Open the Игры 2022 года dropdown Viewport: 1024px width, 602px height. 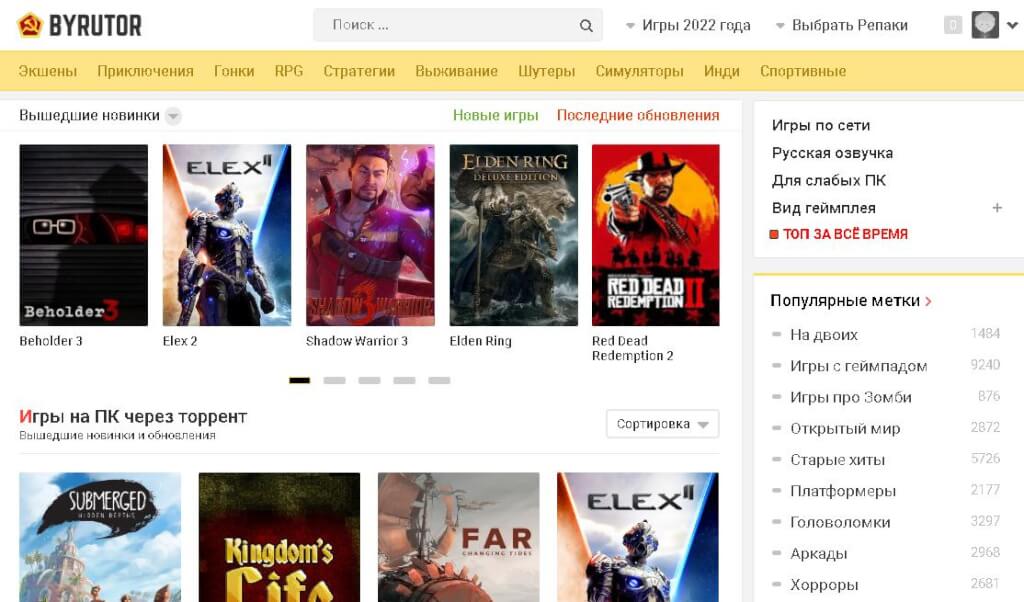688,25
